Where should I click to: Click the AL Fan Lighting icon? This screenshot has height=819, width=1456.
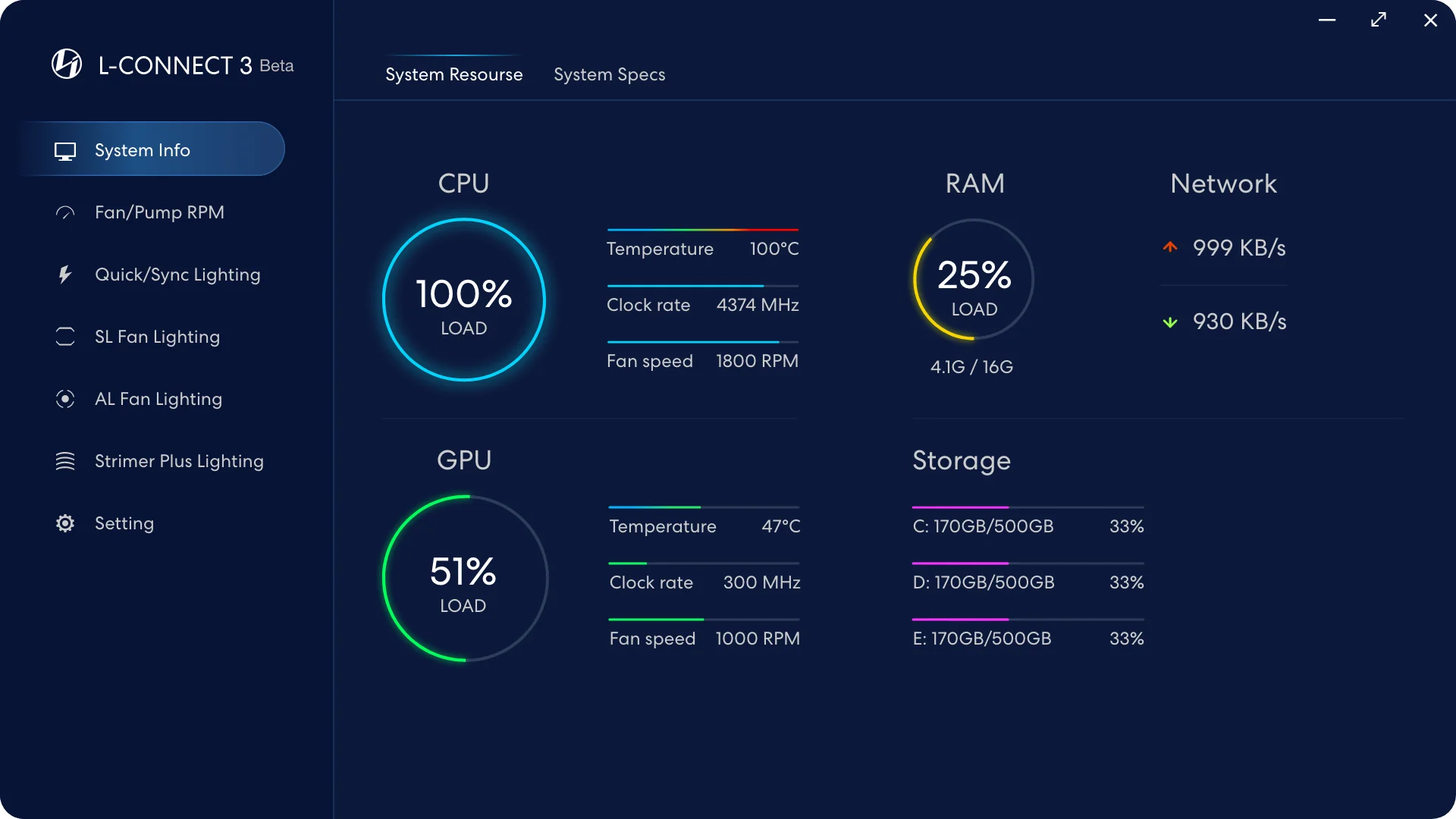(65, 399)
